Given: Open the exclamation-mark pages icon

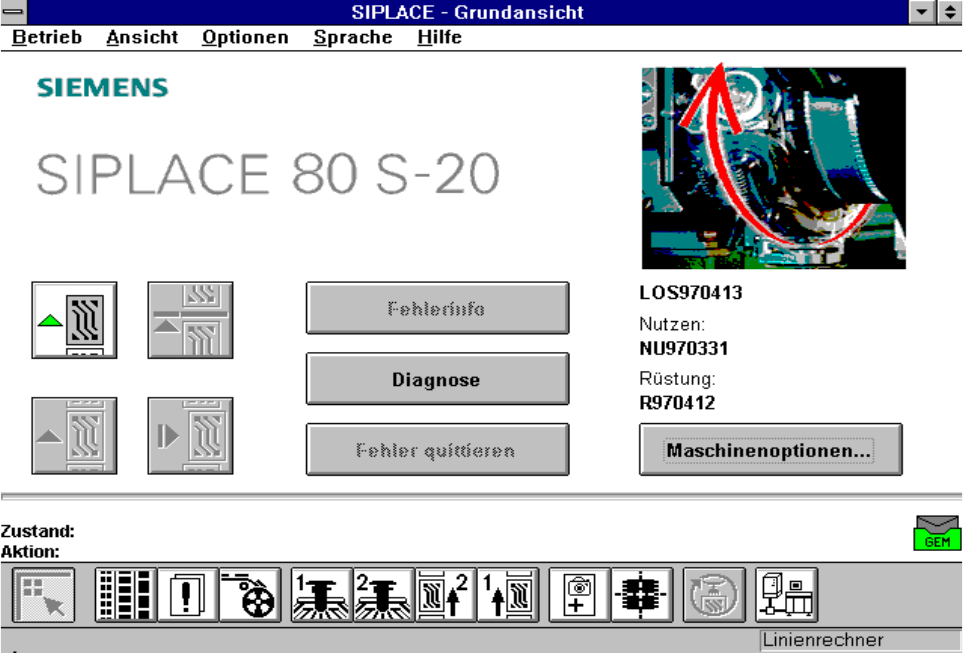Looking at the screenshot, I should pos(188,595).
